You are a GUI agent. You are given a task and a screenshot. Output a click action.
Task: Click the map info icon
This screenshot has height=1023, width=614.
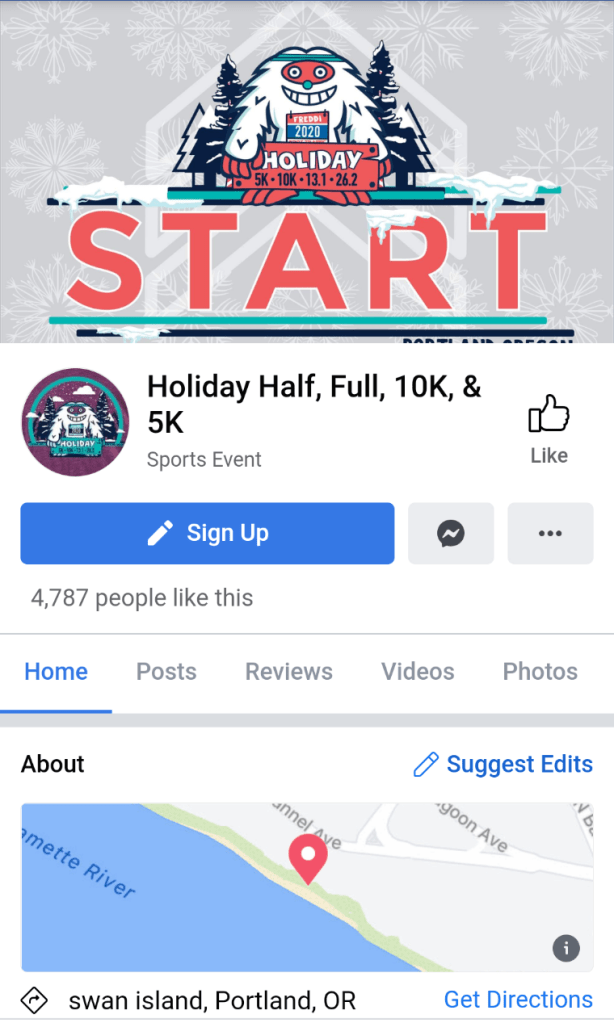point(566,948)
